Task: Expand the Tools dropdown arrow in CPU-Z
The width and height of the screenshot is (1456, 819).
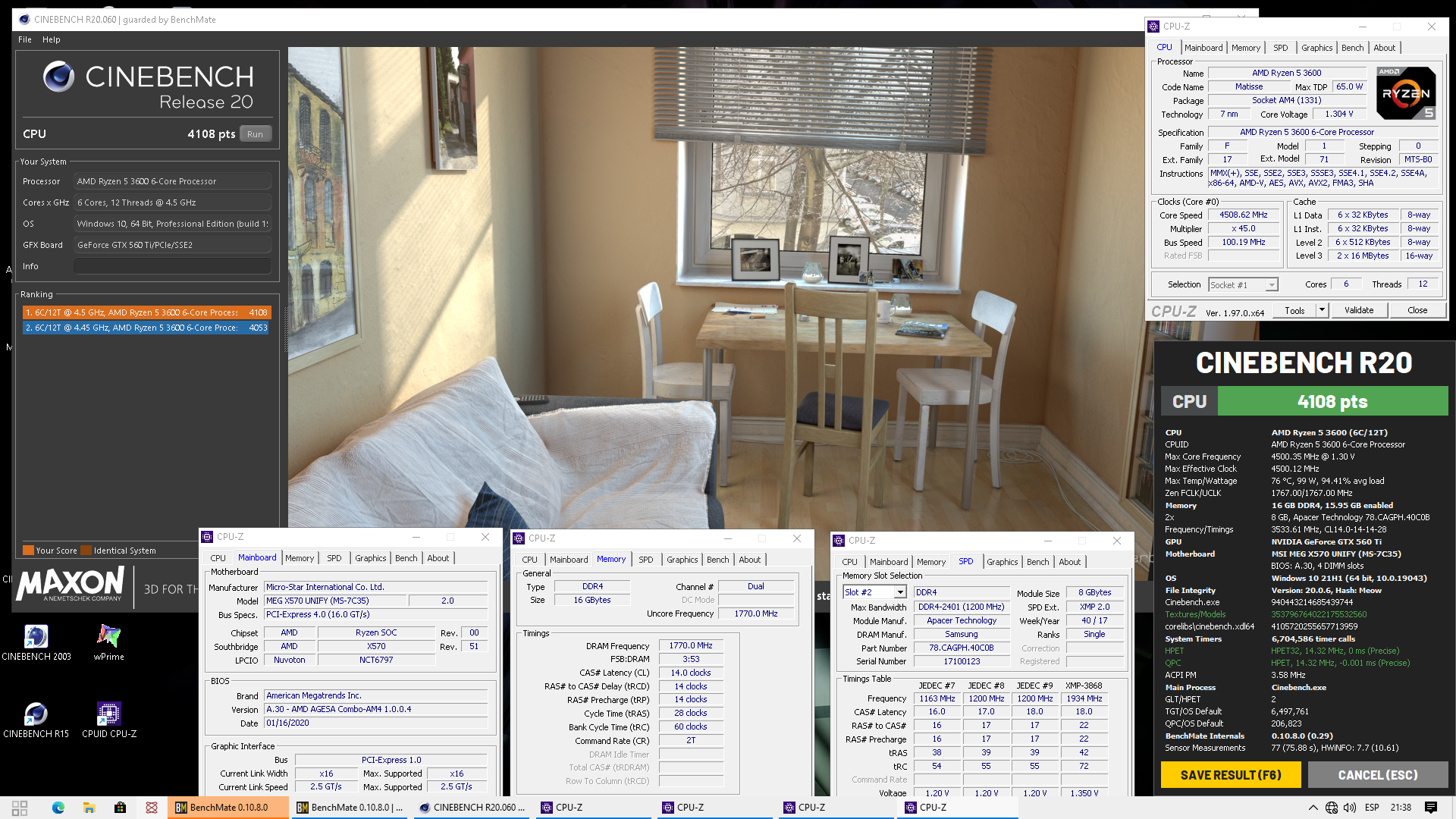Action: tap(1322, 310)
